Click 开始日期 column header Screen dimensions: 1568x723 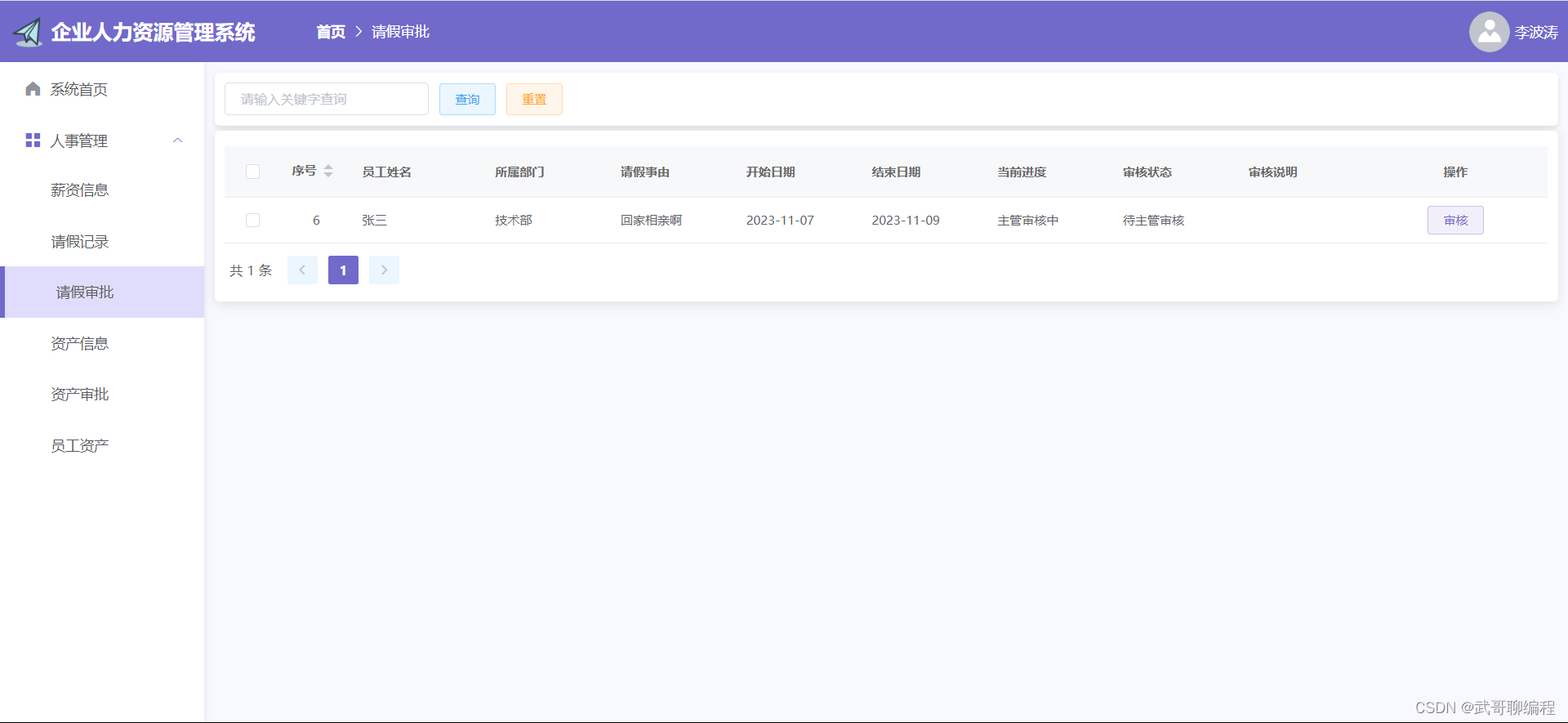(x=771, y=172)
